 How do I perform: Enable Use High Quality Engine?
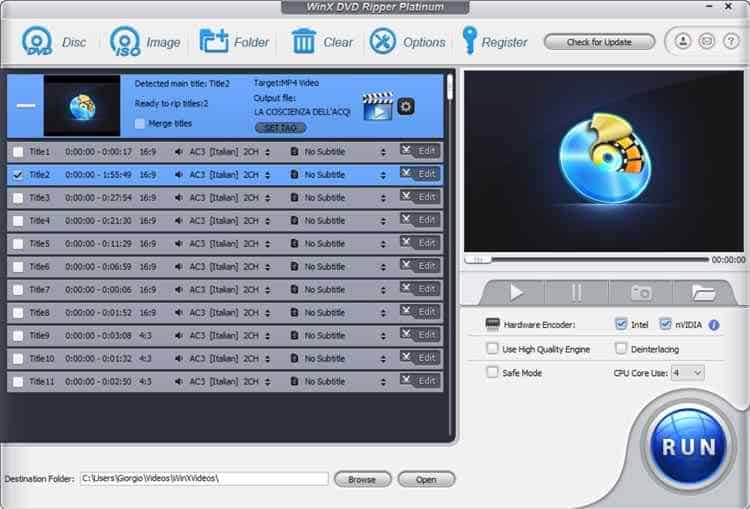click(492, 349)
